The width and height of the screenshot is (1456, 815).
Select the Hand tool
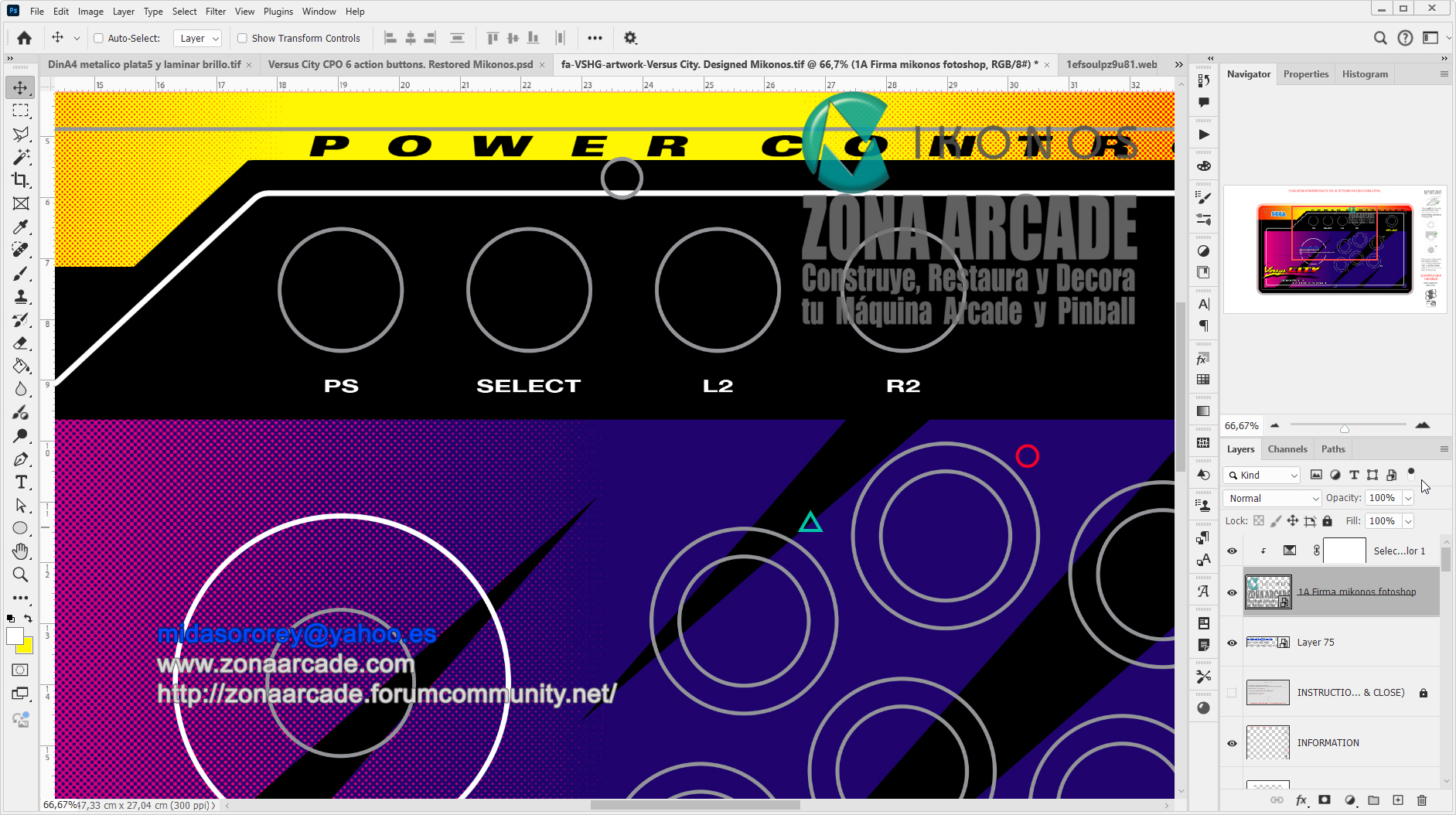(x=21, y=551)
